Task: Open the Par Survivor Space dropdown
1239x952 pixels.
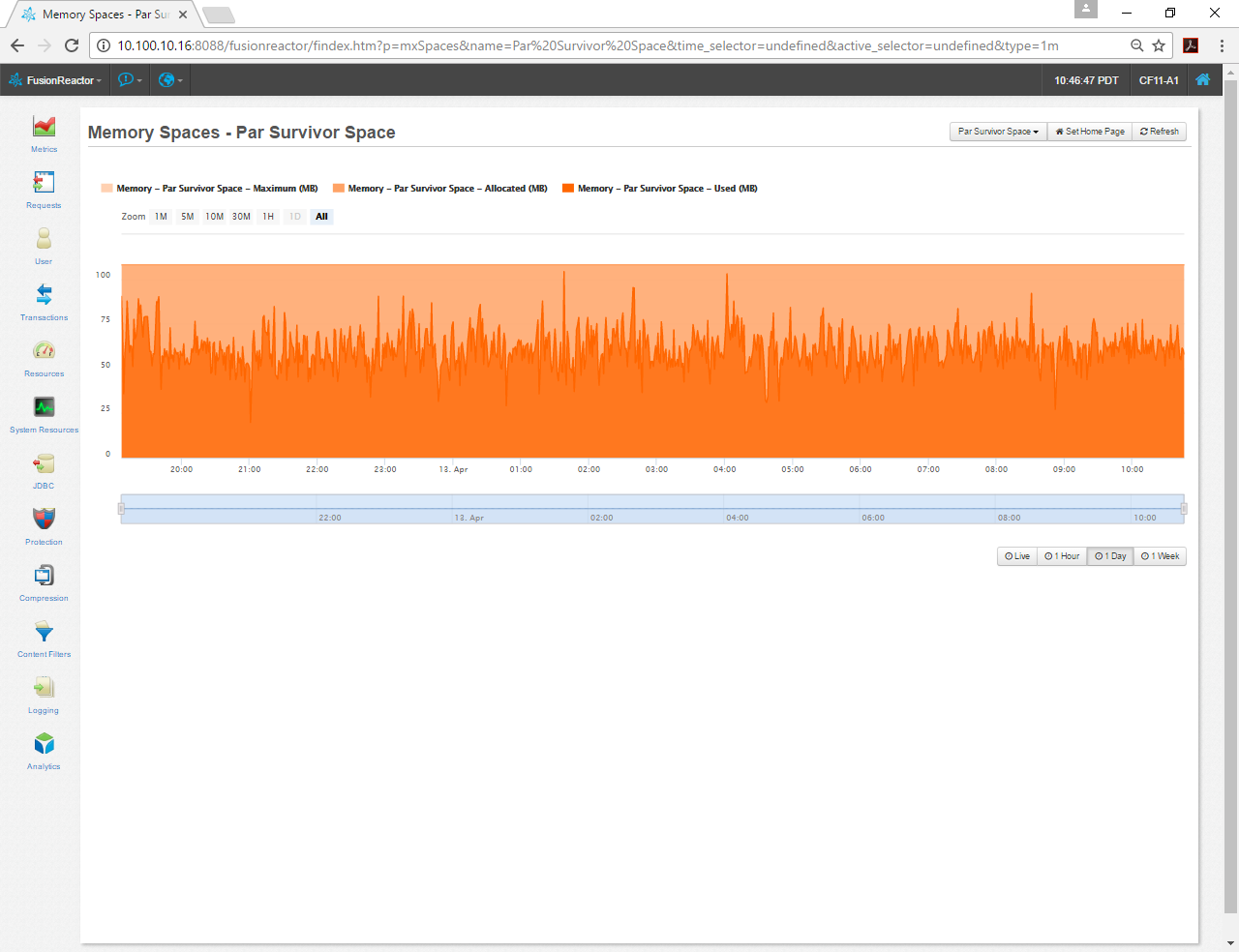Action: click(998, 132)
